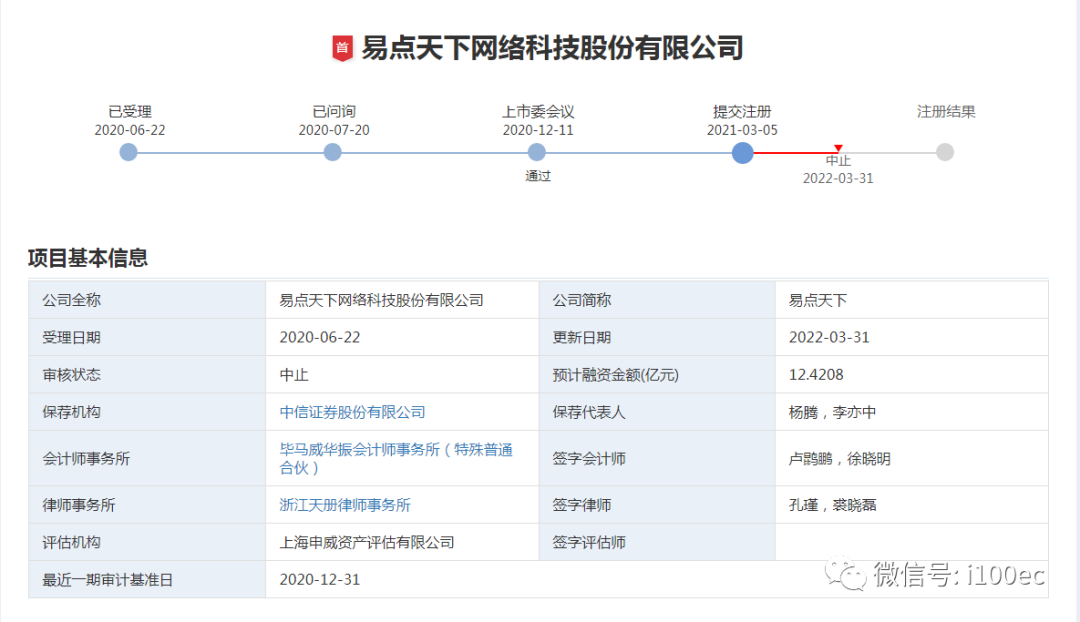Image resolution: width=1080 pixels, height=622 pixels.
Task: Click the 2021-03-05 date under 提交注册
Action: (x=742, y=130)
